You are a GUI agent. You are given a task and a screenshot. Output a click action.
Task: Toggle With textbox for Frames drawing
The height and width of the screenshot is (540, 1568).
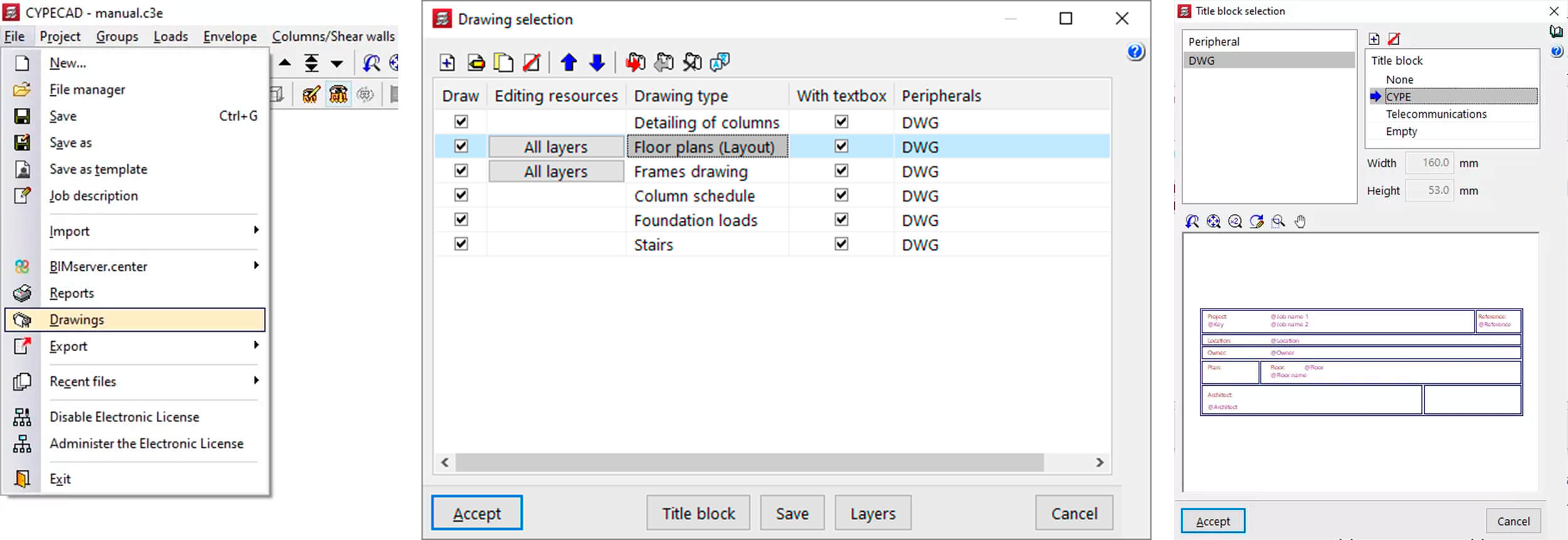click(x=841, y=170)
